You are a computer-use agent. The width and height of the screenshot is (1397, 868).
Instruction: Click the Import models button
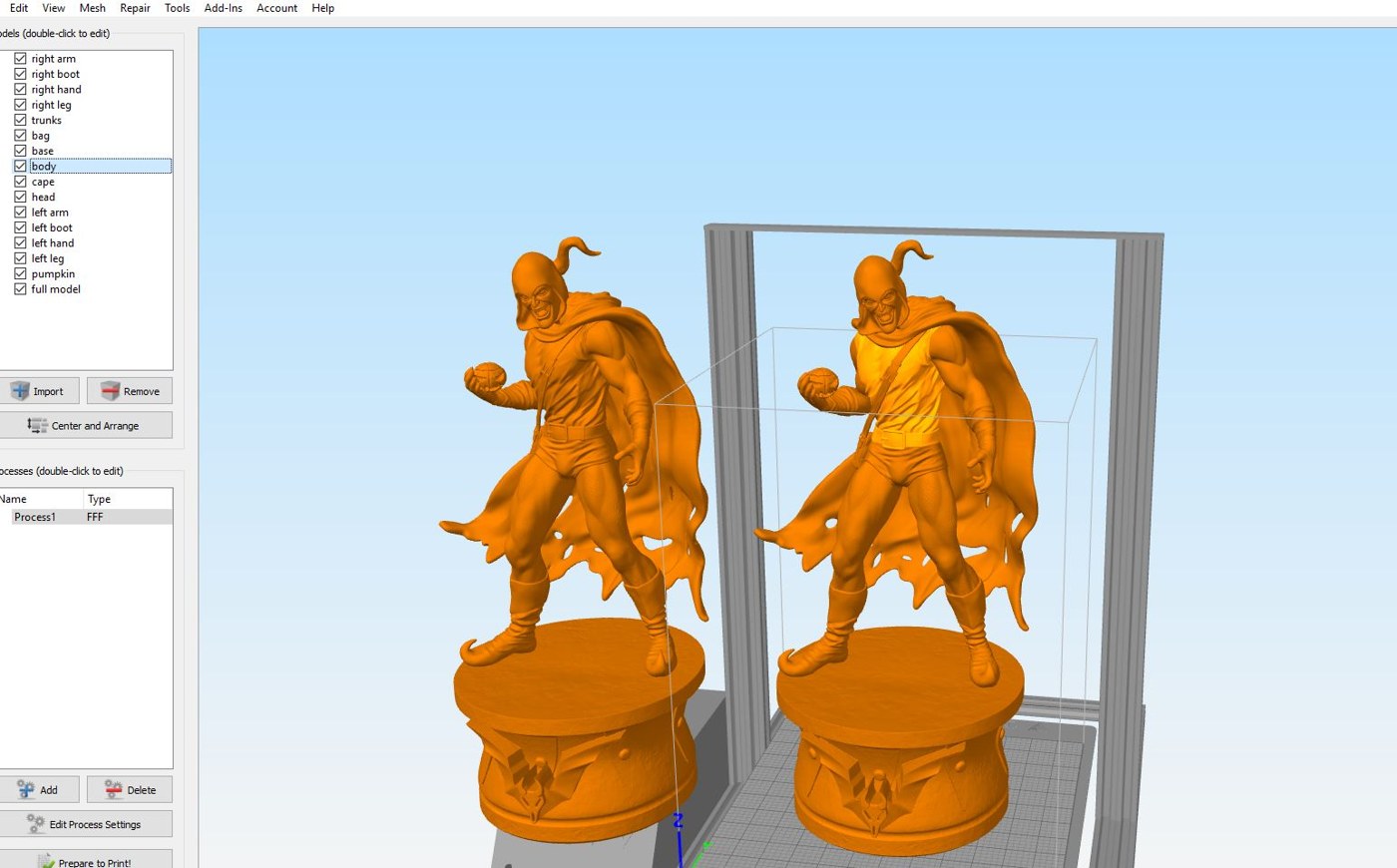[x=38, y=391]
